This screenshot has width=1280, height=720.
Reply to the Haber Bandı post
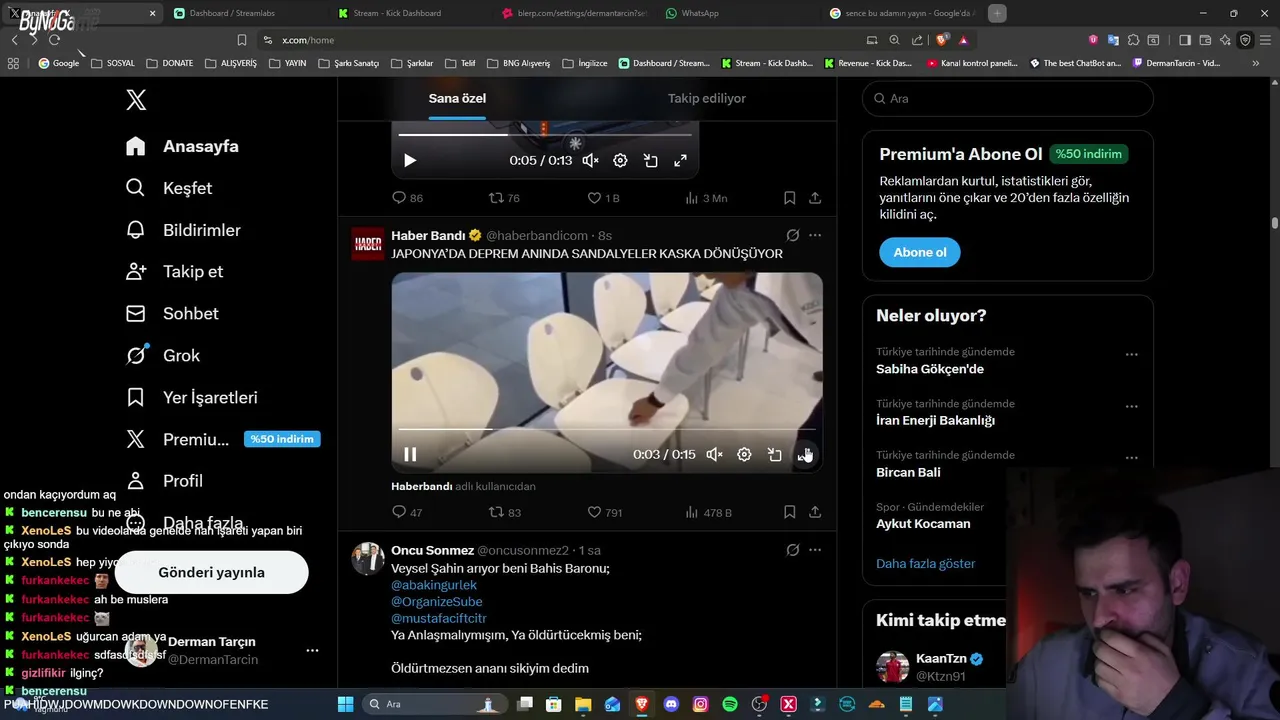(x=407, y=512)
